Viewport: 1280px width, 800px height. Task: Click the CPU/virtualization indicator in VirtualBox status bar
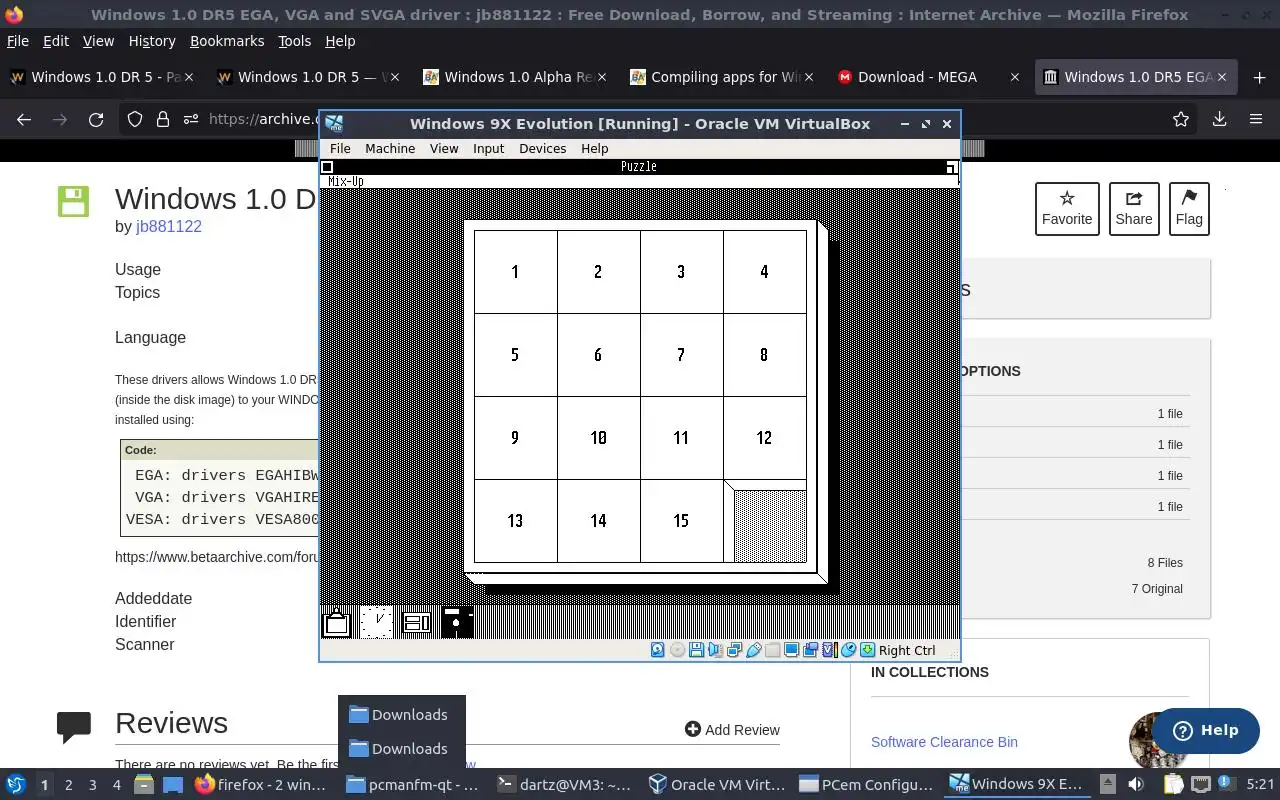829,650
